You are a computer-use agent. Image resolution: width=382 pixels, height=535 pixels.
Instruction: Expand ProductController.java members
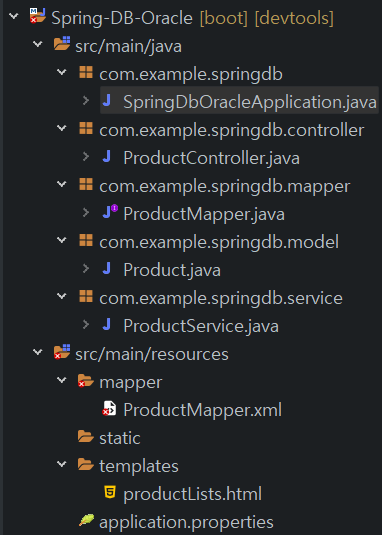click(86, 156)
